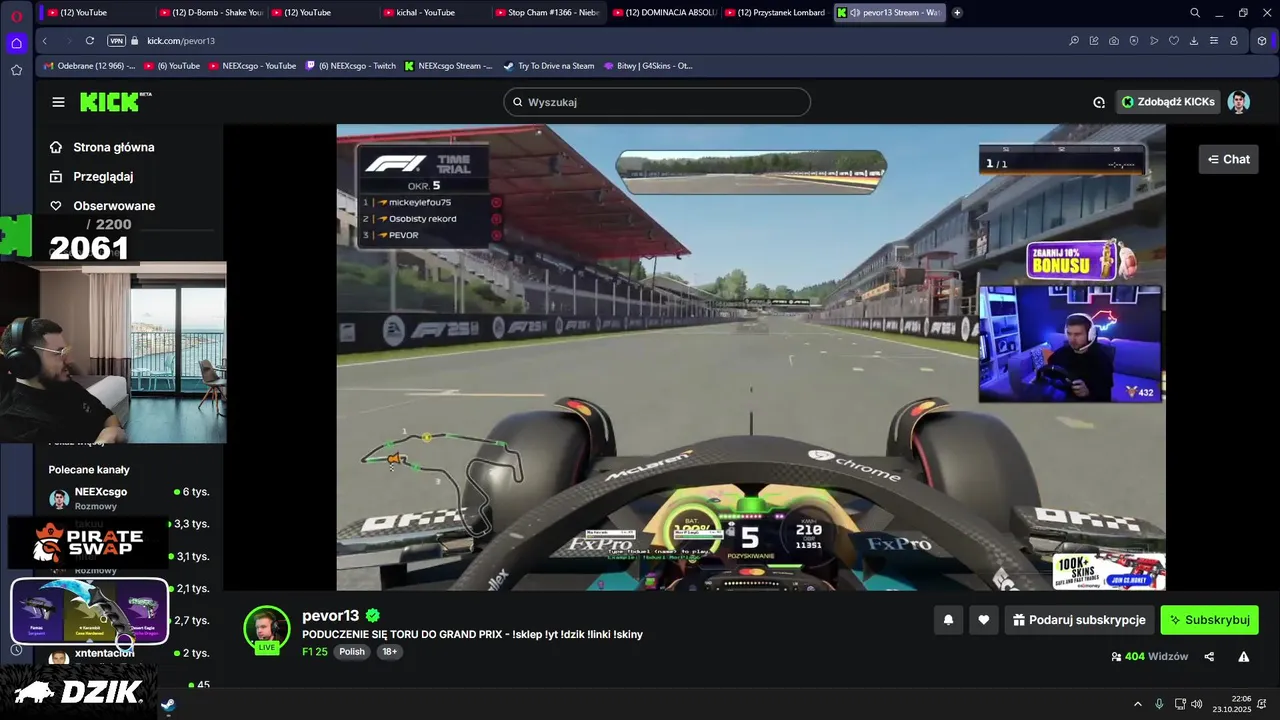Screen dimensions: 1280x720
Task: Open the volume speaker tray icon
Action: [x=1197, y=704]
